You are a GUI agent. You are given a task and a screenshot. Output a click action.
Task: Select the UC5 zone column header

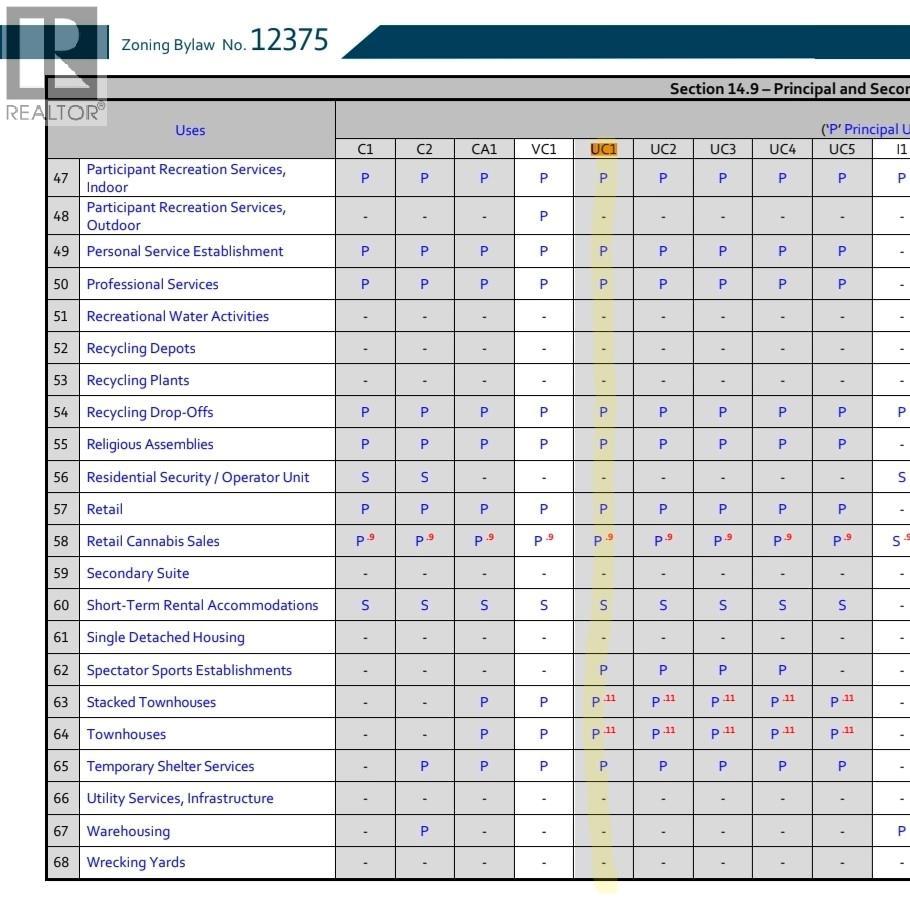[x=842, y=149]
